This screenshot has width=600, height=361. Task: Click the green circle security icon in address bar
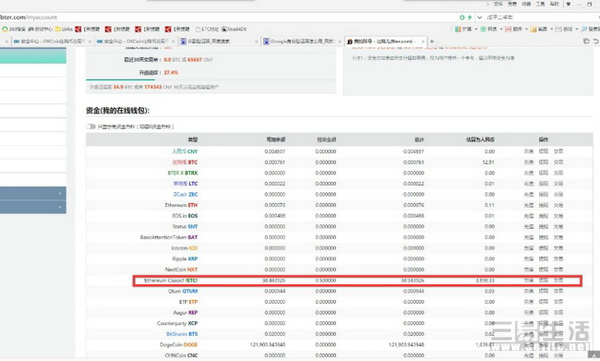462,17
